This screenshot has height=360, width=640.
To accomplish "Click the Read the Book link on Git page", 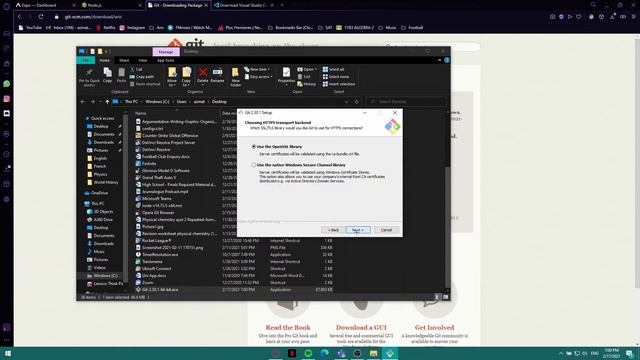I will click(x=288, y=327).
